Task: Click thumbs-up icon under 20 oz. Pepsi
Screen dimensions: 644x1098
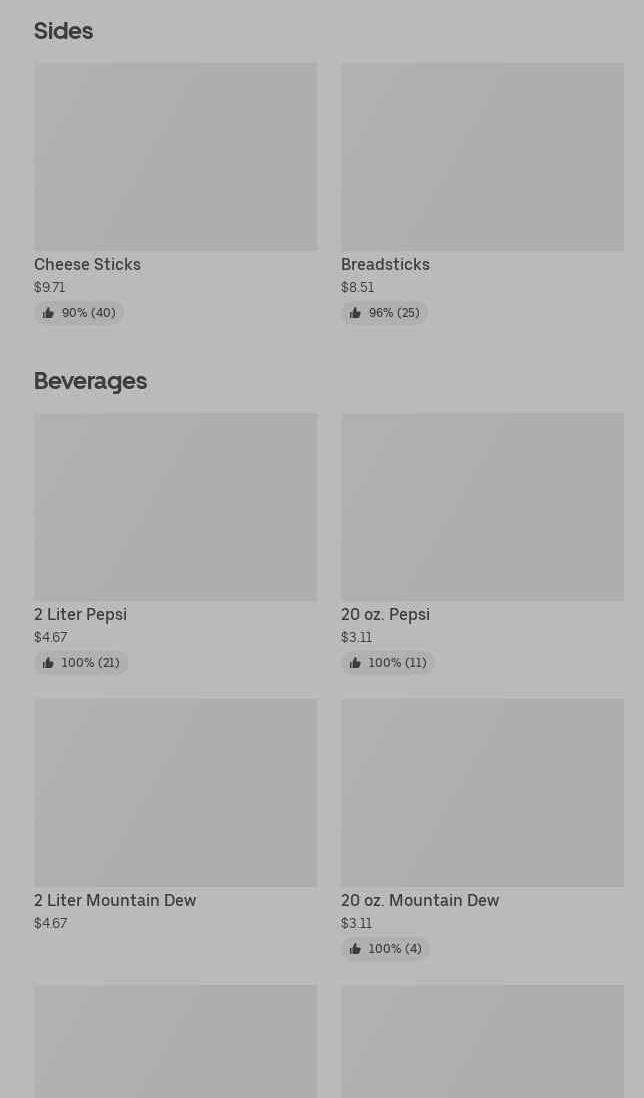Action: tap(355, 663)
